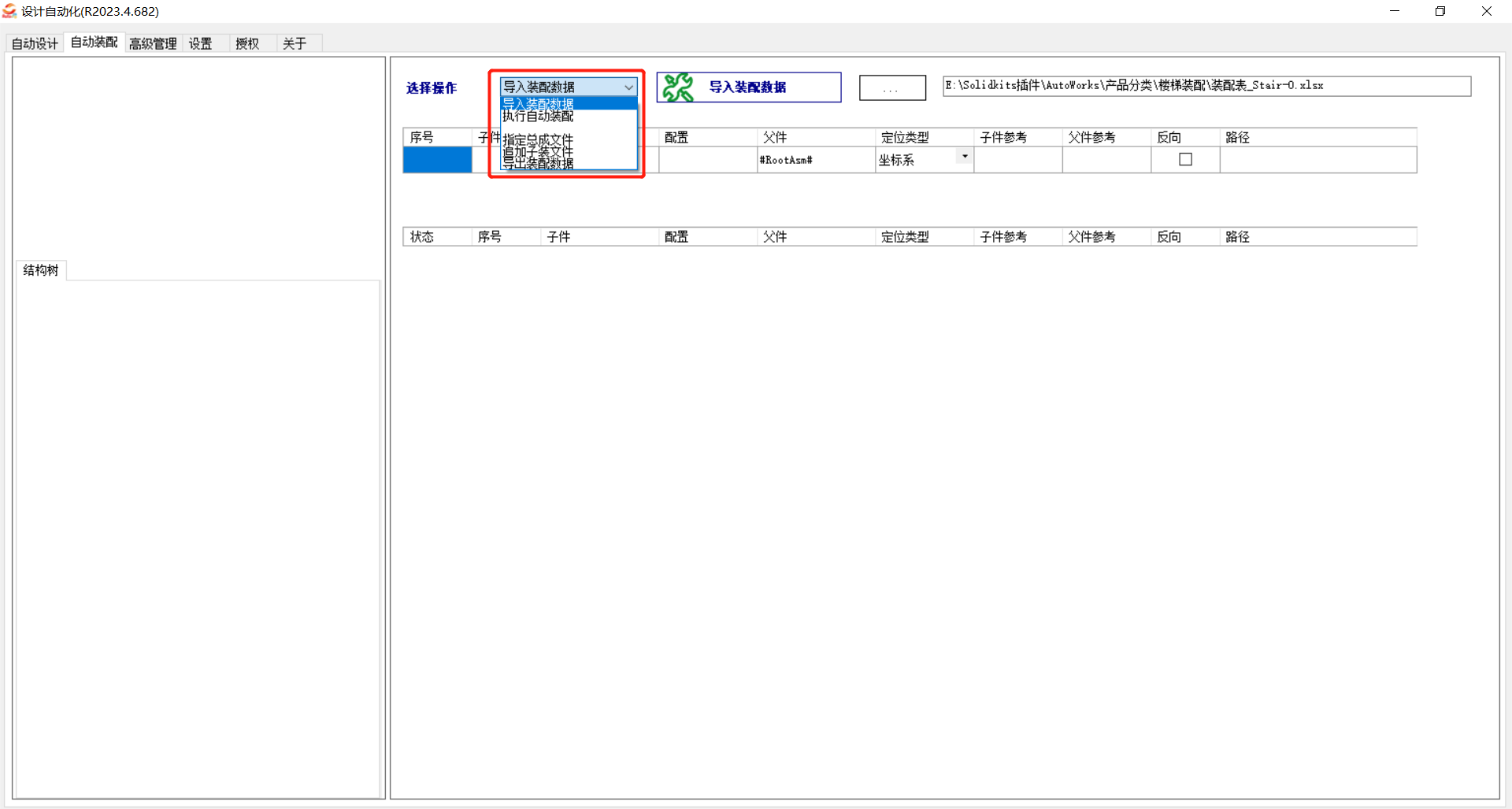Collapse the 选择操作 combo box arrow
The height and width of the screenshot is (809, 1512).
coord(628,87)
